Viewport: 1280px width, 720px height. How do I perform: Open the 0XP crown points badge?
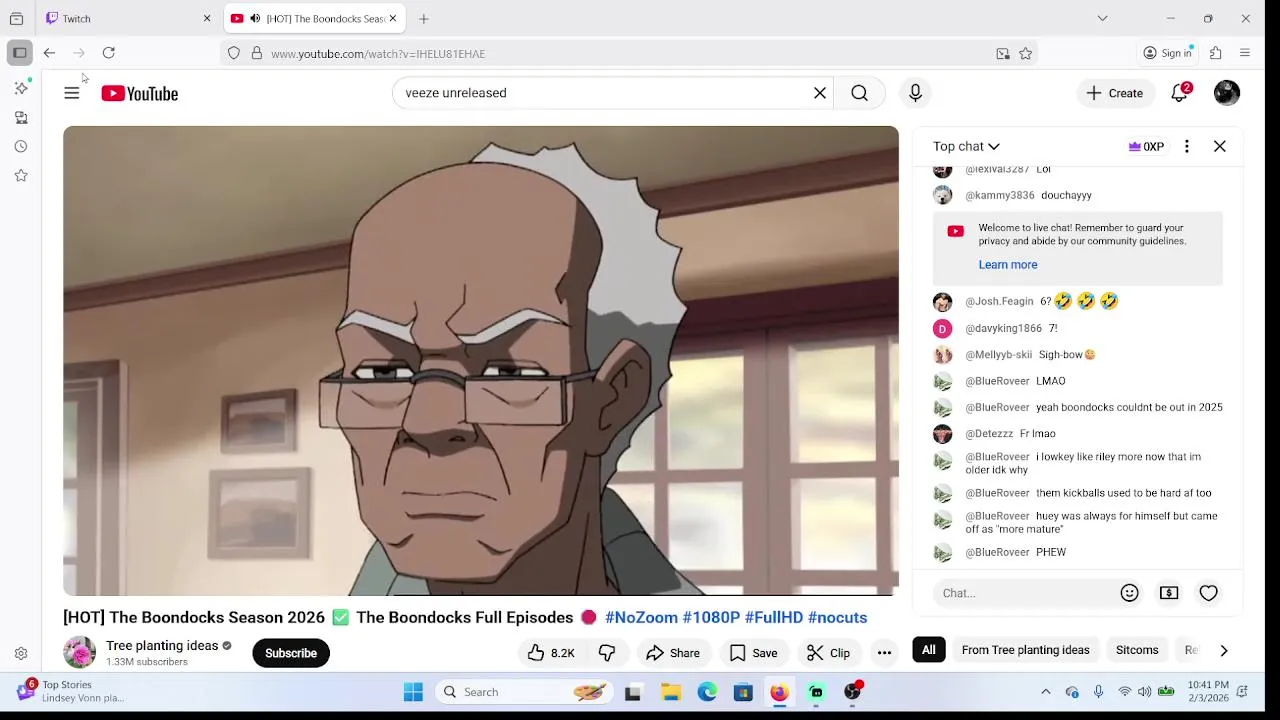(1146, 146)
